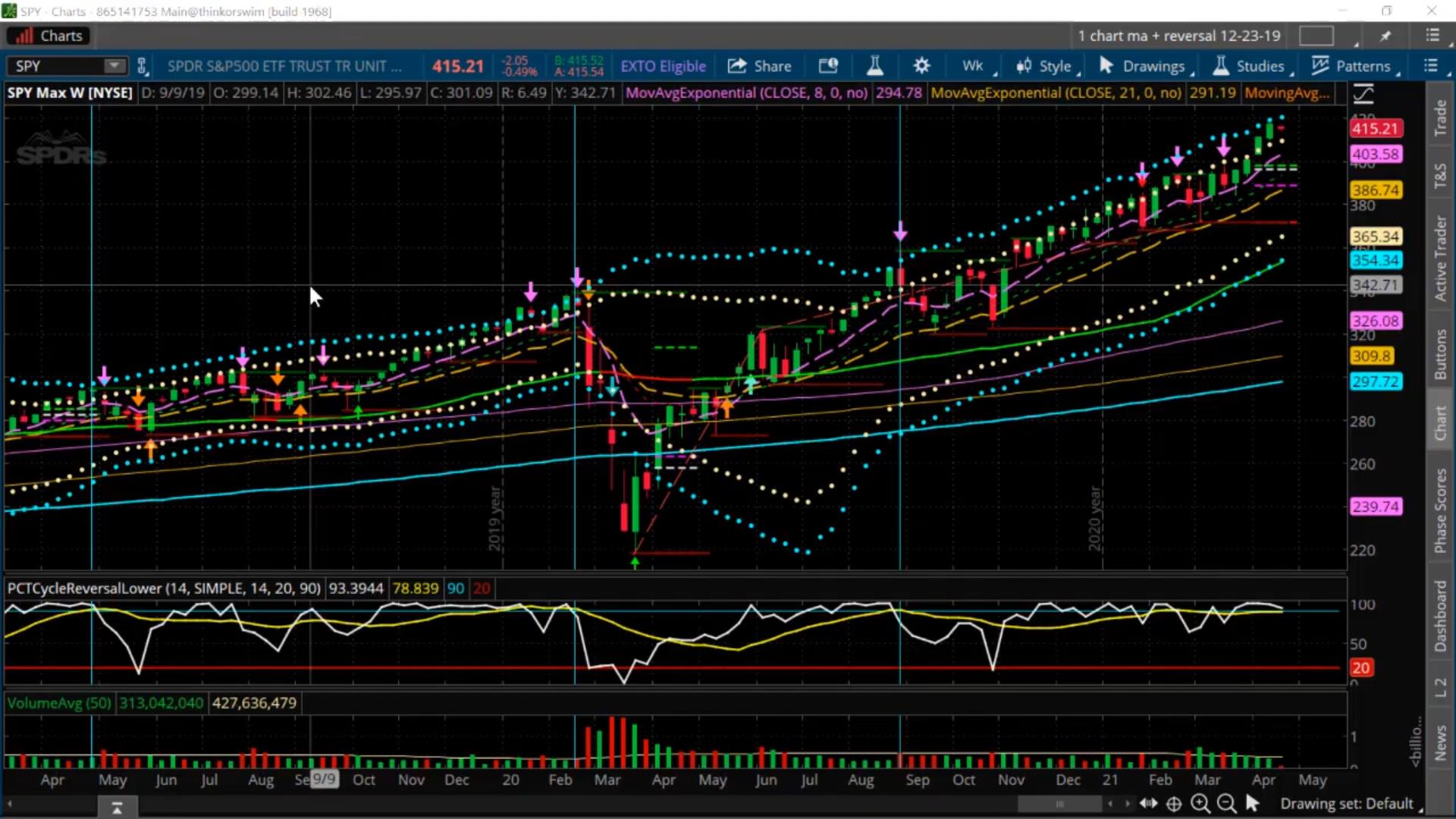Click the SPY Max W [NYSE] chart title
1456x819 pixels.
point(70,93)
